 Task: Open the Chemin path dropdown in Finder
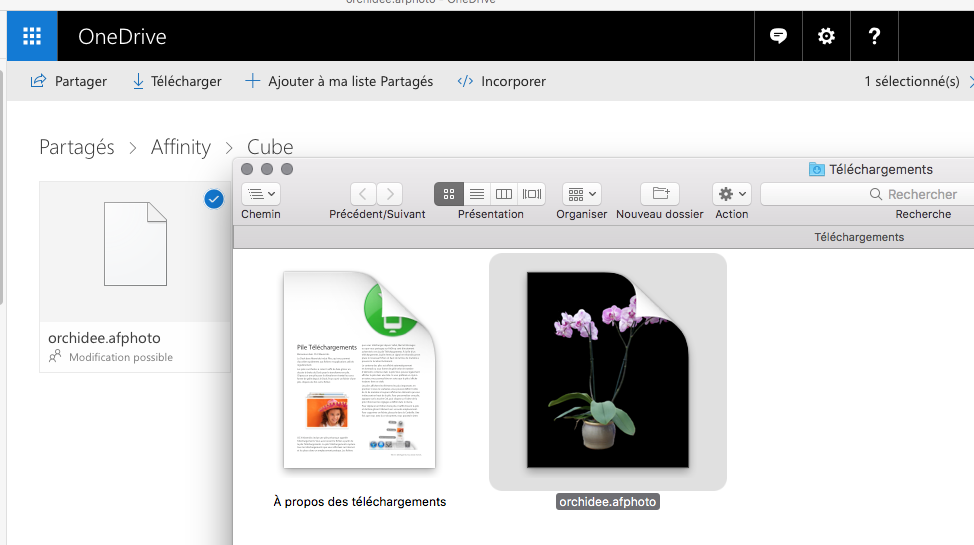coord(261,194)
